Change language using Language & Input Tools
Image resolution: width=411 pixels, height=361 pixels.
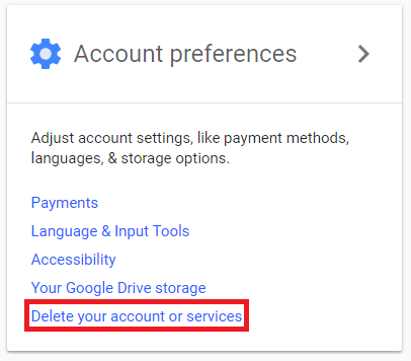click(110, 231)
